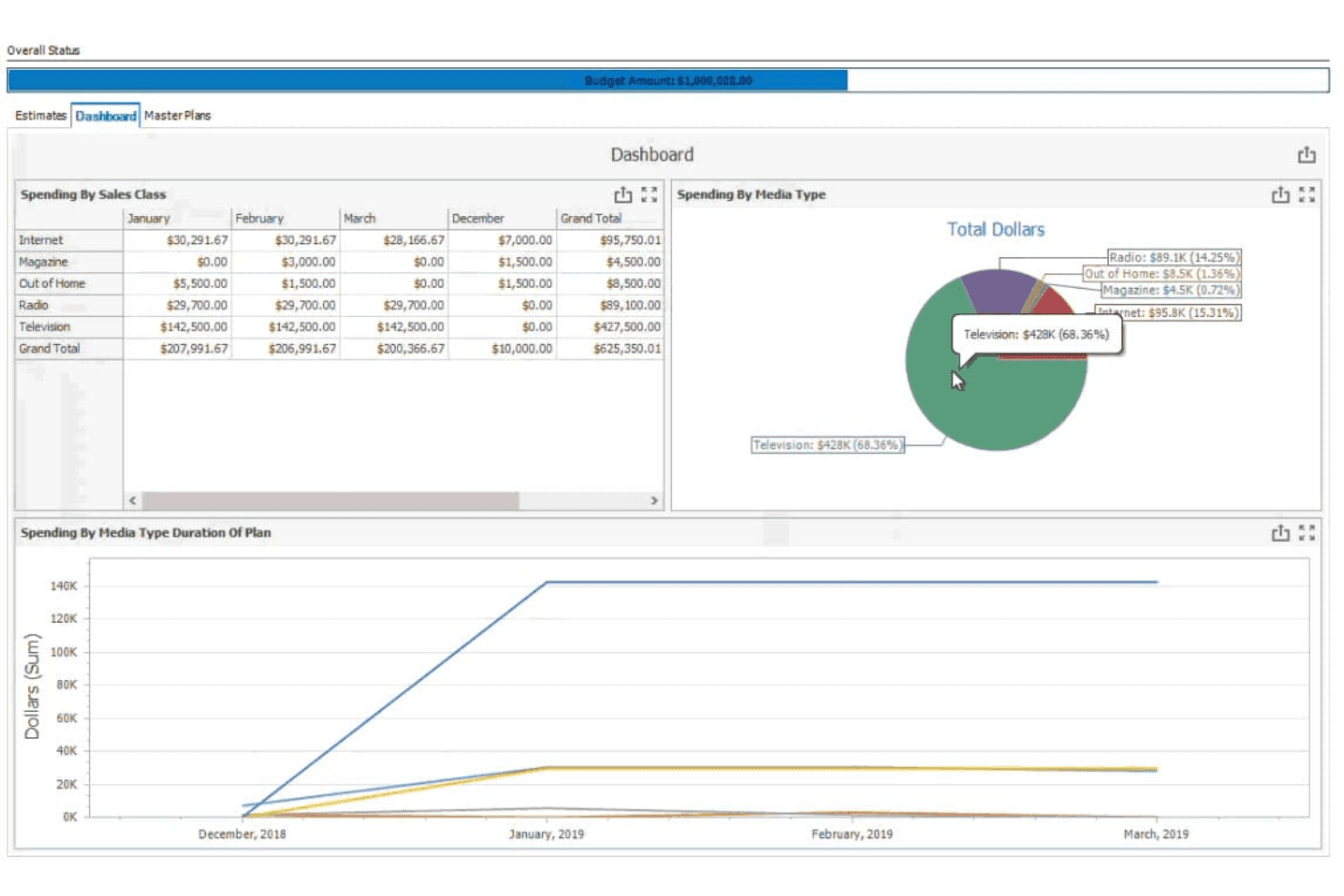Click the $95,750.01 Internet grand total cell
This screenshot has height=896, width=1344.
pos(610,241)
